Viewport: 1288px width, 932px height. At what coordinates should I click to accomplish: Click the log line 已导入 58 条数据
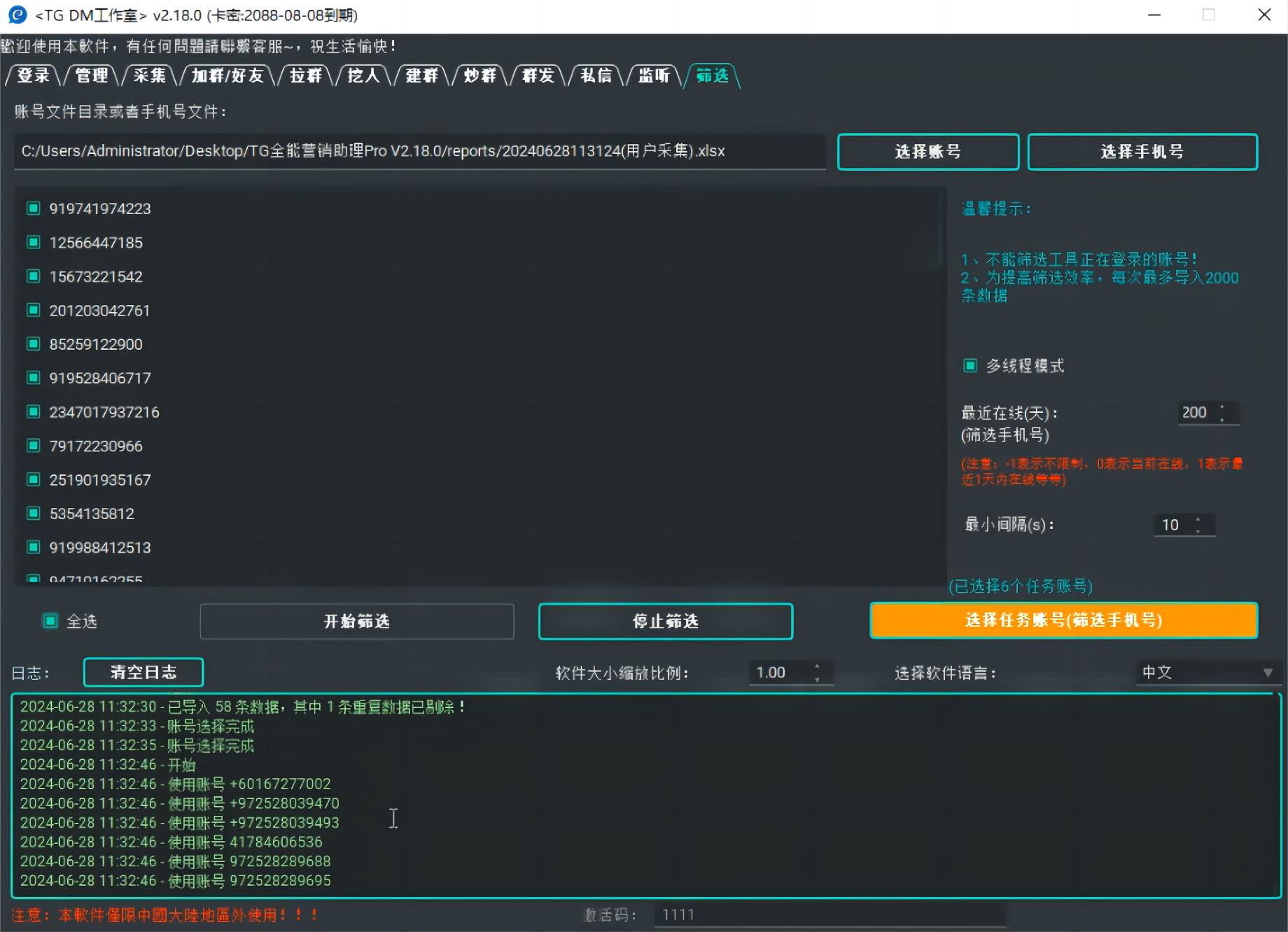pyautogui.click(x=243, y=707)
